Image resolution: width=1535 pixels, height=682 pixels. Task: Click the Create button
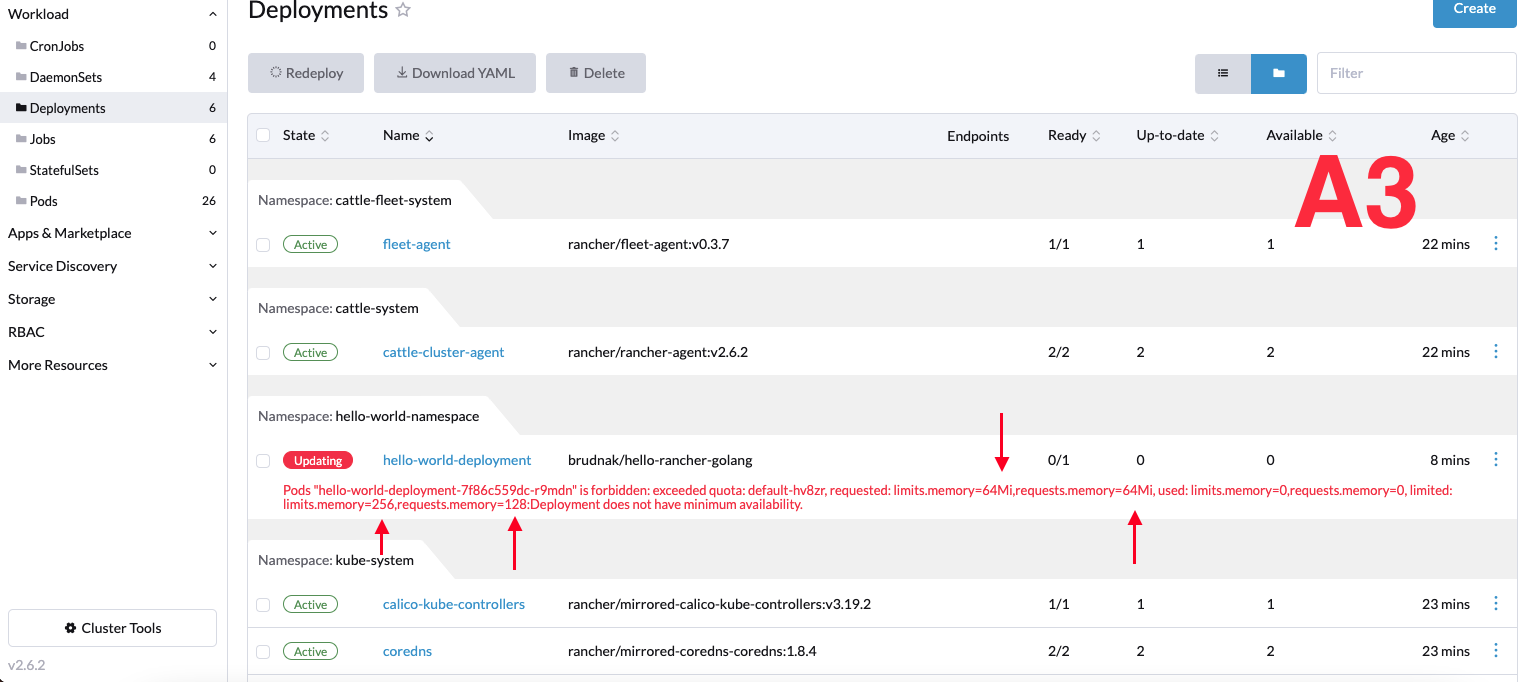[1473, 7]
